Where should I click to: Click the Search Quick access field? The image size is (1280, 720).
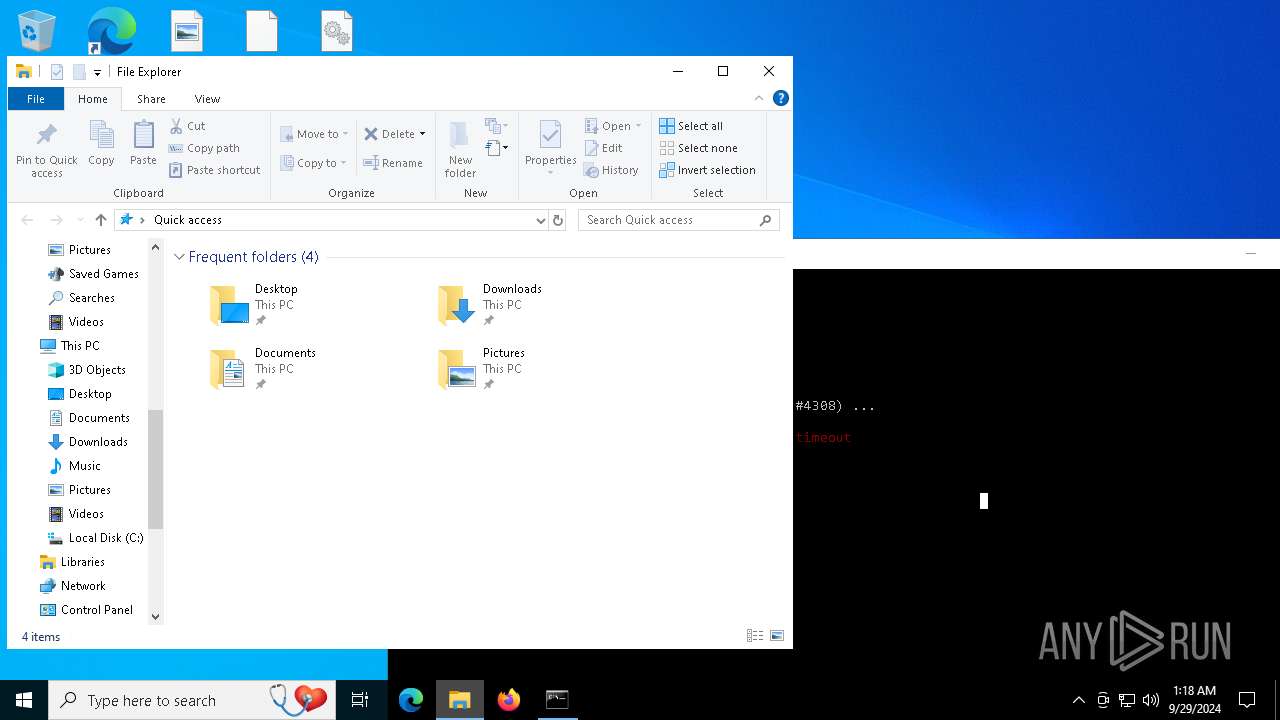678,220
